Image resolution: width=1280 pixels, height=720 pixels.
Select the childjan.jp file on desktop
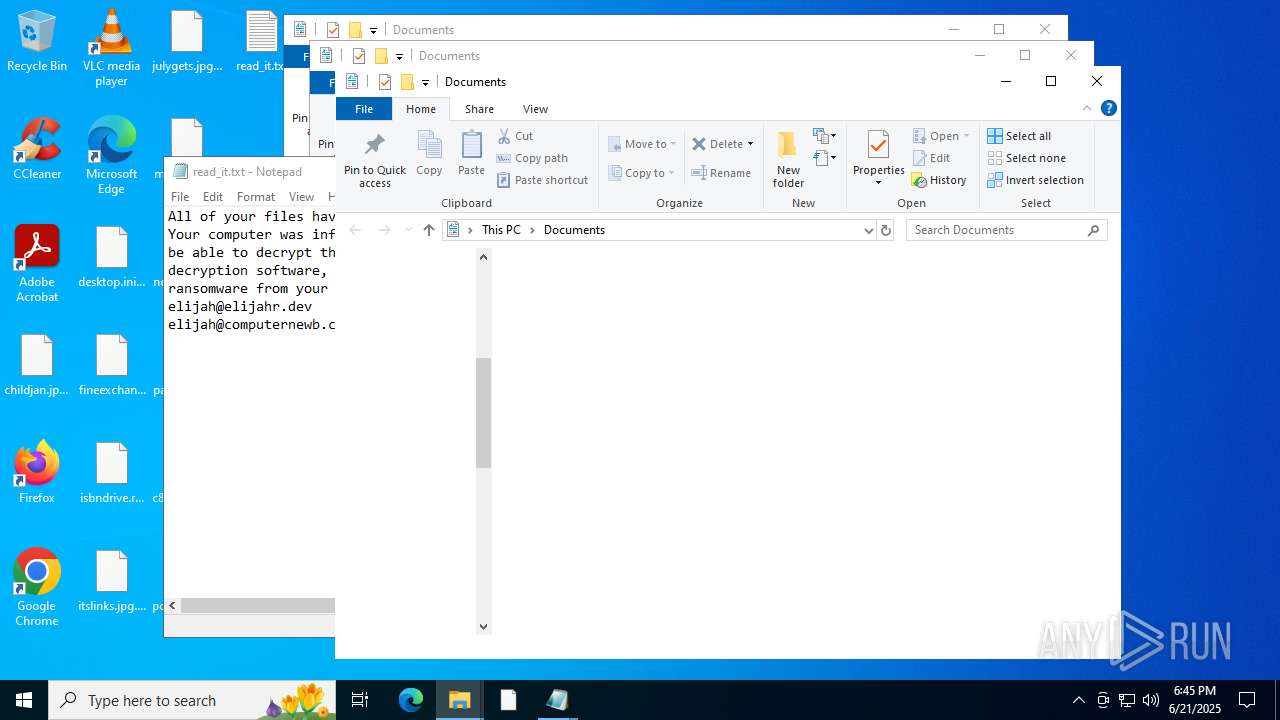point(37,366)
